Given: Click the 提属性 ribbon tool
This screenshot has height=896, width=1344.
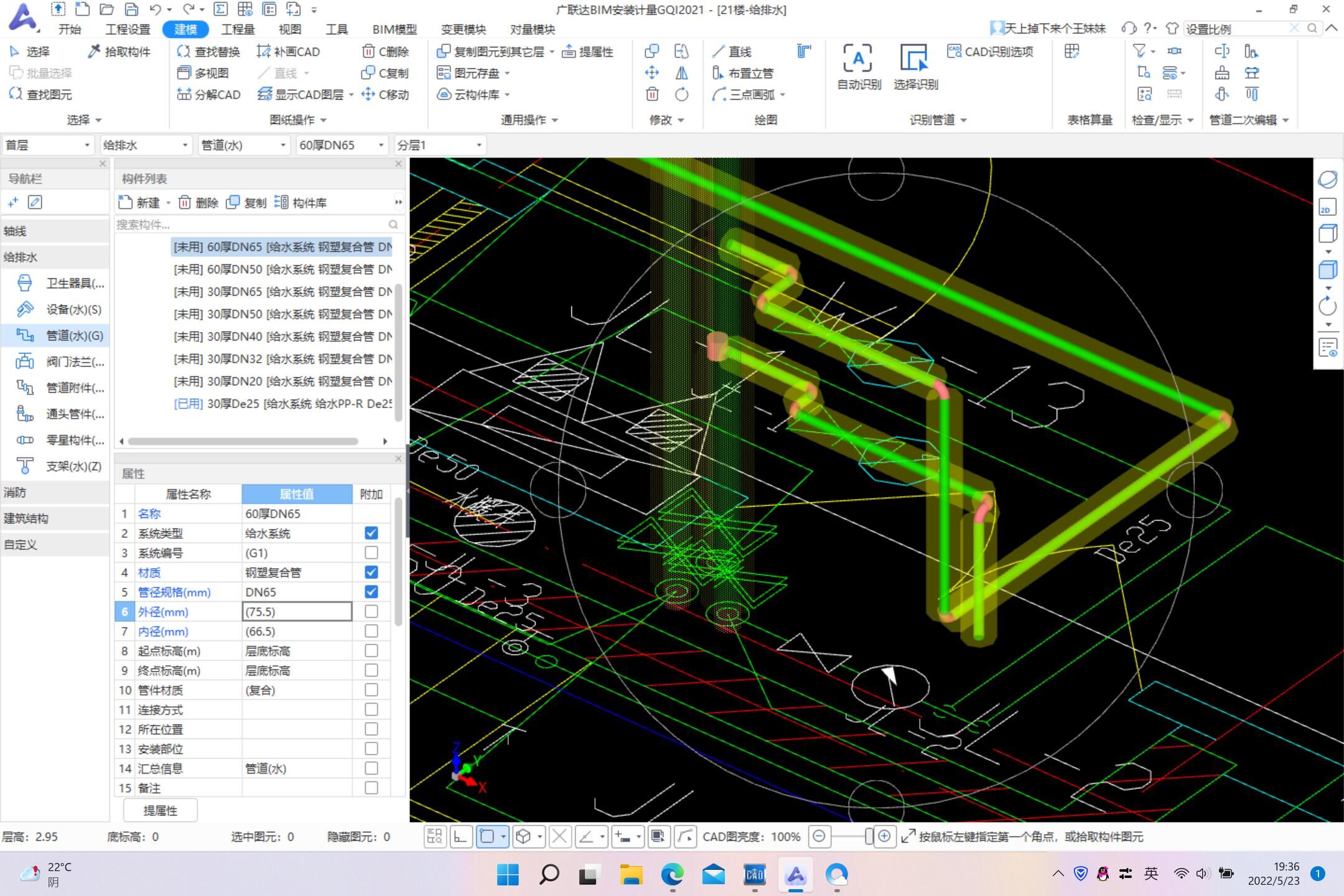Looking at the screenshot, I should (587, 52).
